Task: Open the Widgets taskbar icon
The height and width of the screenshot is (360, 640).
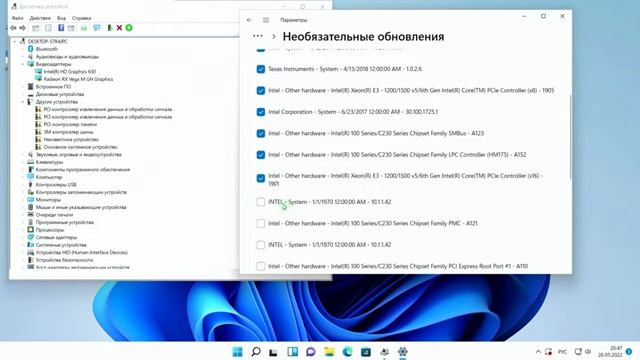Action: (292, 351)
